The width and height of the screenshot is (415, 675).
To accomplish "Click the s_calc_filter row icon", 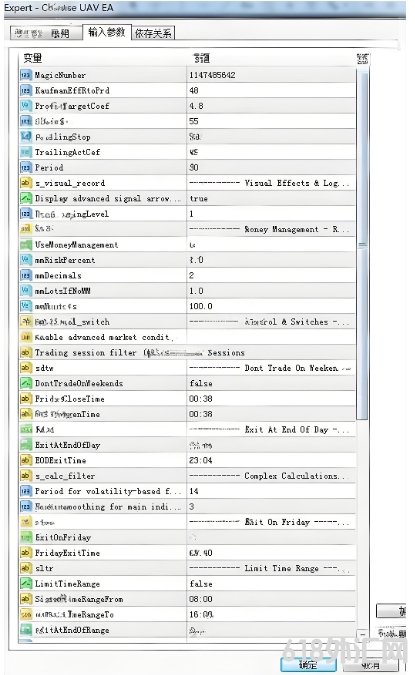I will tap(26, 476).
